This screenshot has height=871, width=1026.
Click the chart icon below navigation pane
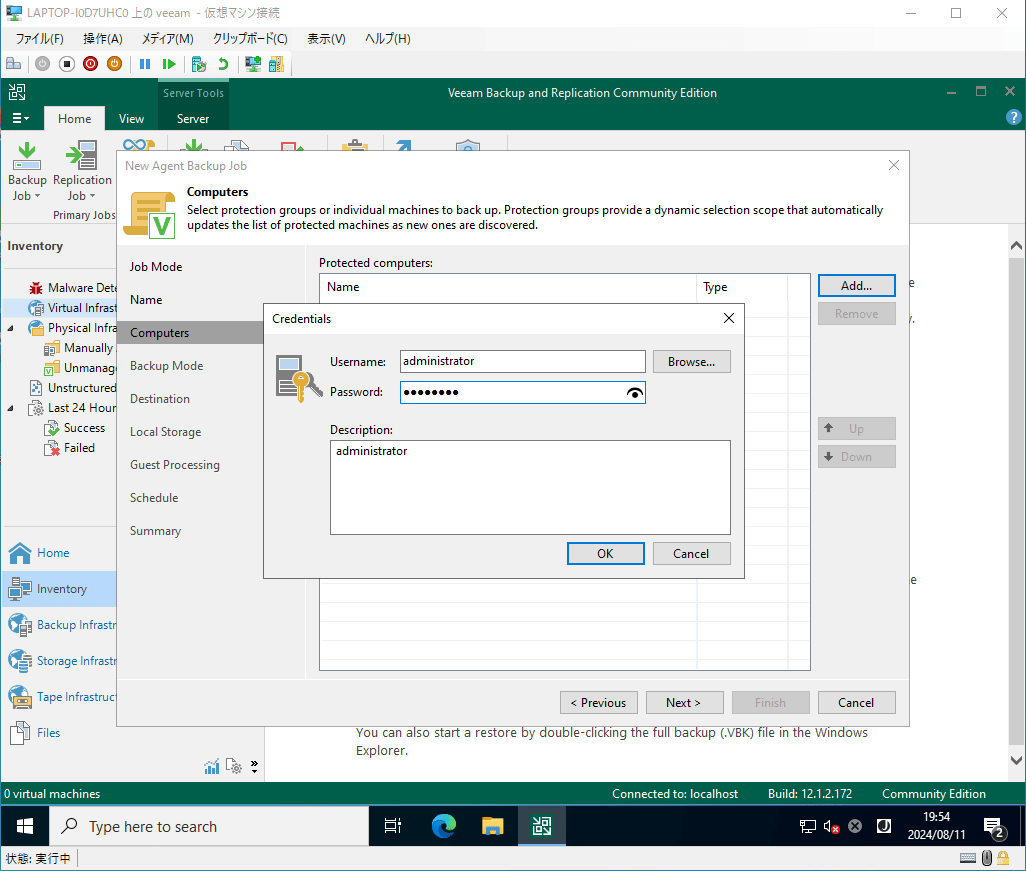[212, 766]
